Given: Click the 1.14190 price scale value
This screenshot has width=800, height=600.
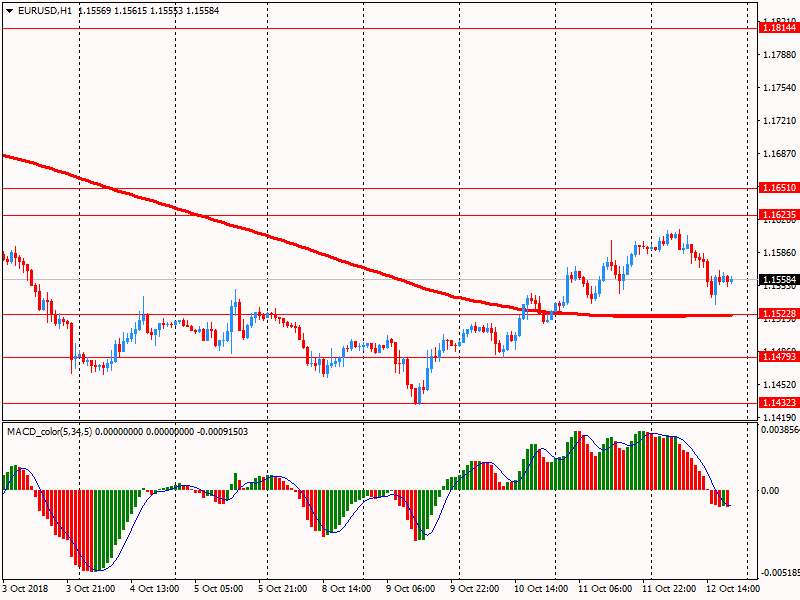Looking at the screenshot, I should pos(780,417).
